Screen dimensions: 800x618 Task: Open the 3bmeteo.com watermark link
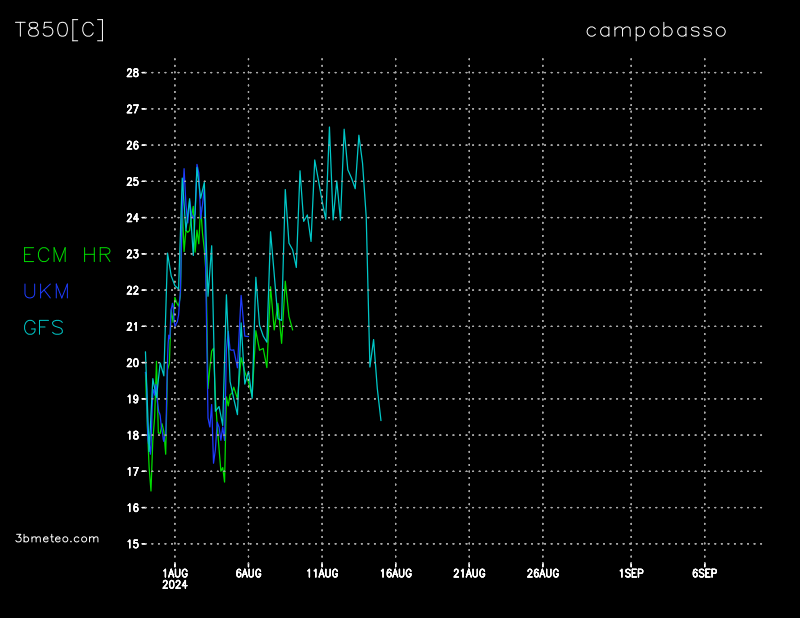click(x=57, y=538)
